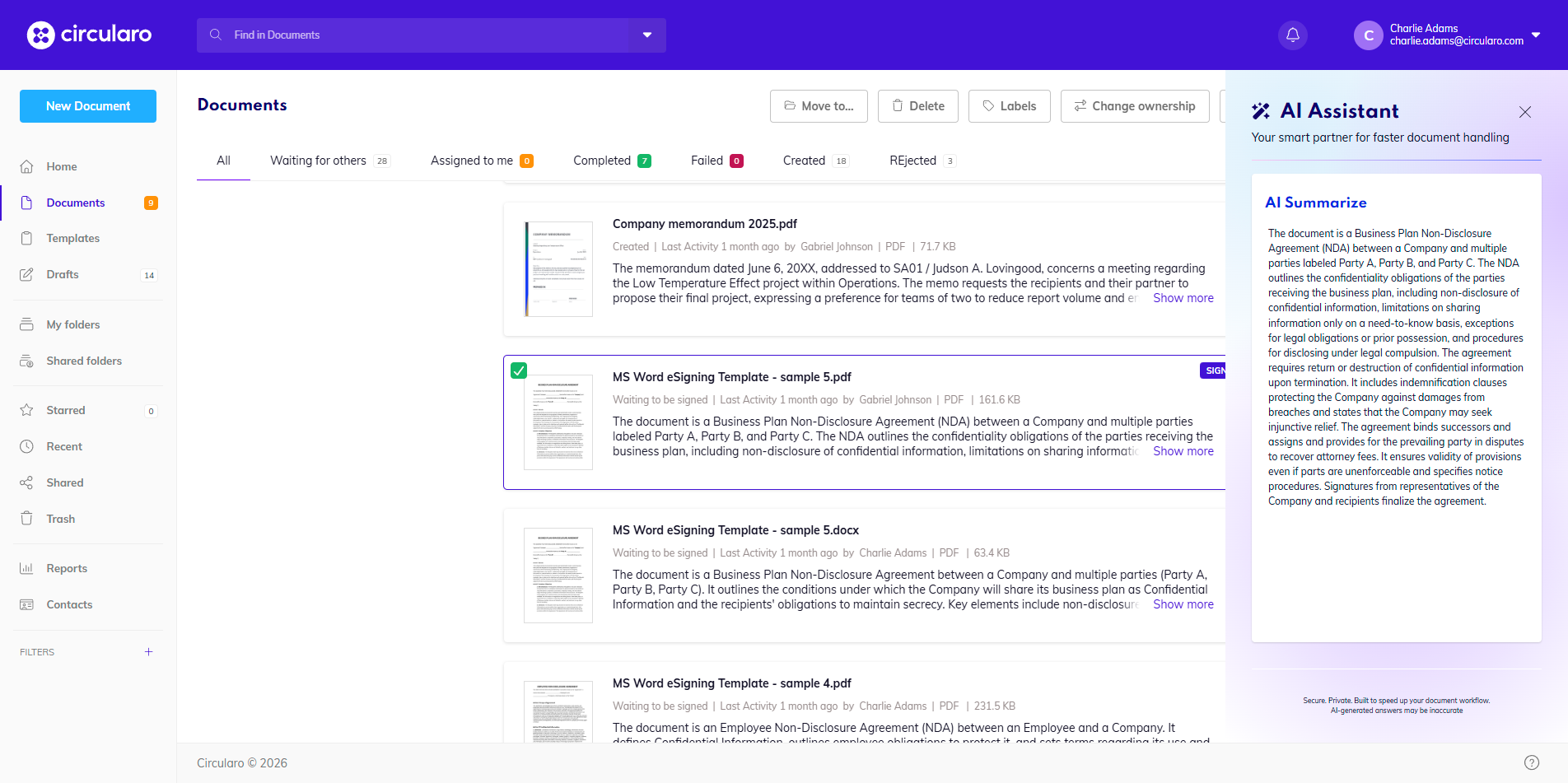Expand the Filters panel

[148, 651]
